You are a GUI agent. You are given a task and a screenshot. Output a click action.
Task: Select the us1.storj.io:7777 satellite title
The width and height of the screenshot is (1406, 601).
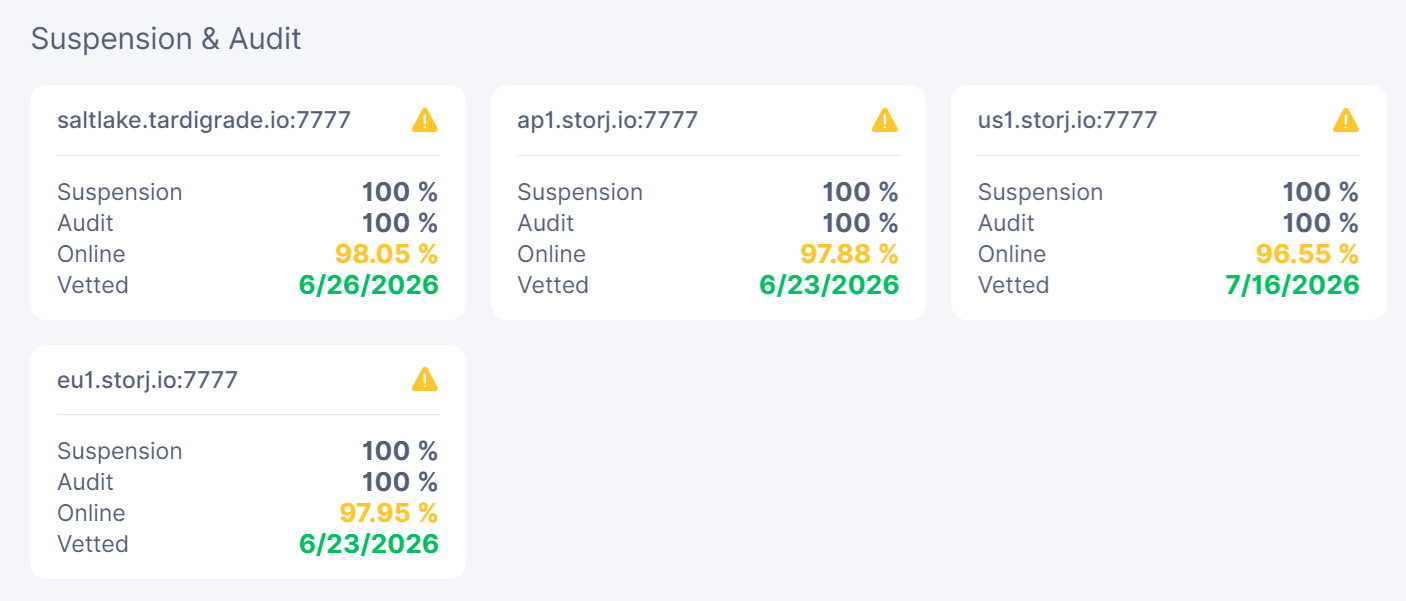coord(1067,120)
